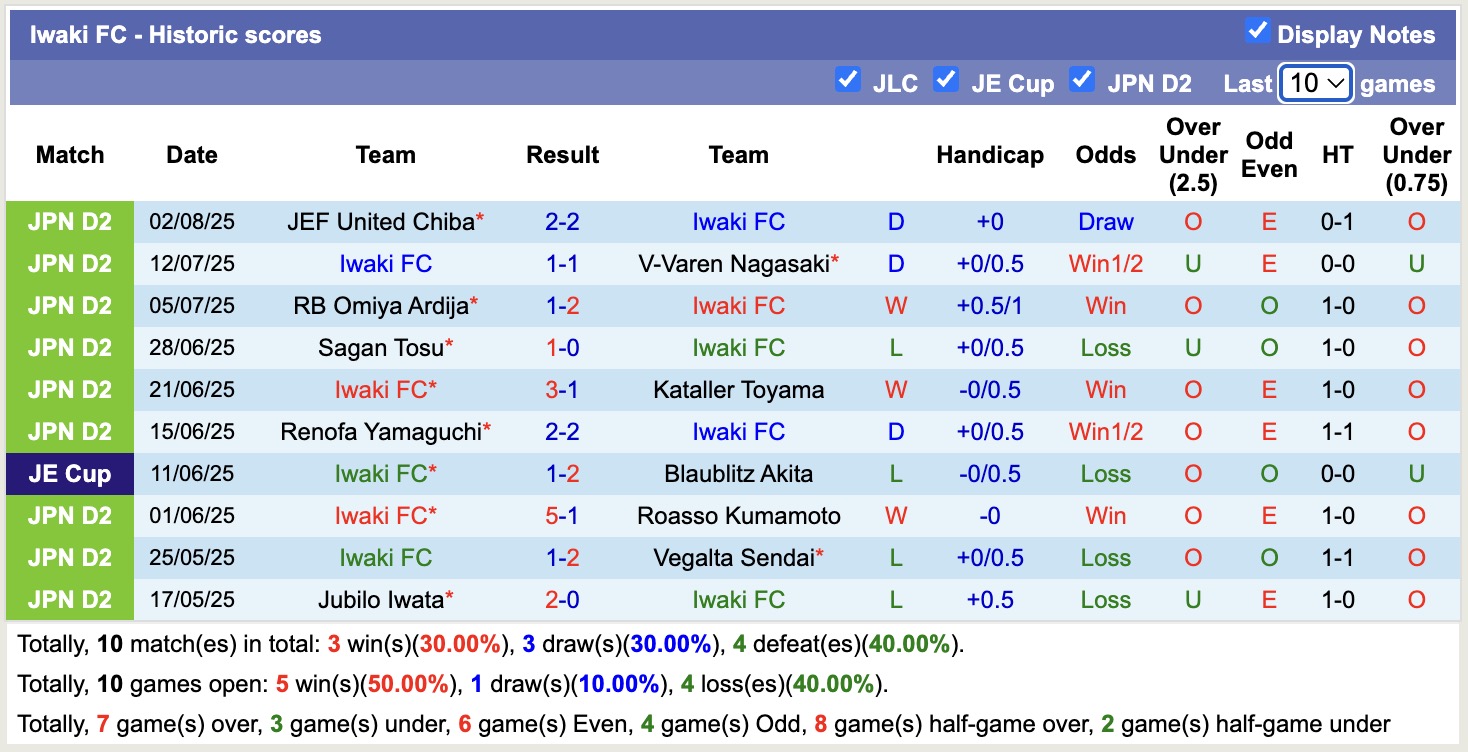The height and width of the screenshot is (752, 1468).
Task: Click the JPN D2 badge on the 21/06/25 row
Action: pos(69,389)
